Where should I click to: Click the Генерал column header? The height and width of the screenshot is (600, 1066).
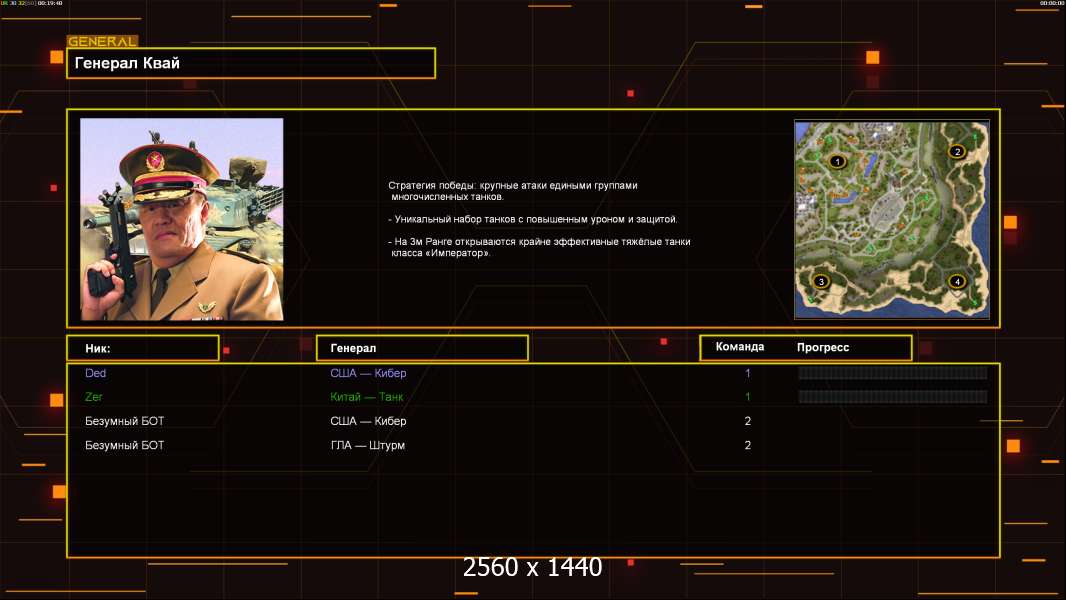click(x=421, y=348)
